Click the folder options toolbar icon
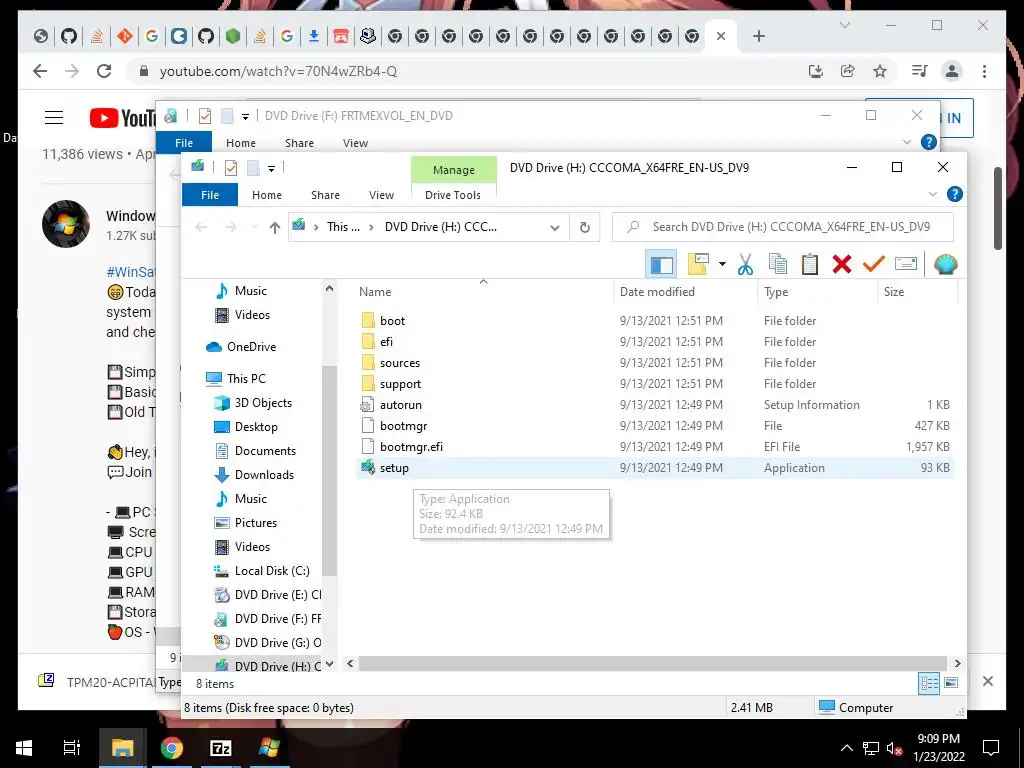1024x768 pixels. (x=698, y=264)
